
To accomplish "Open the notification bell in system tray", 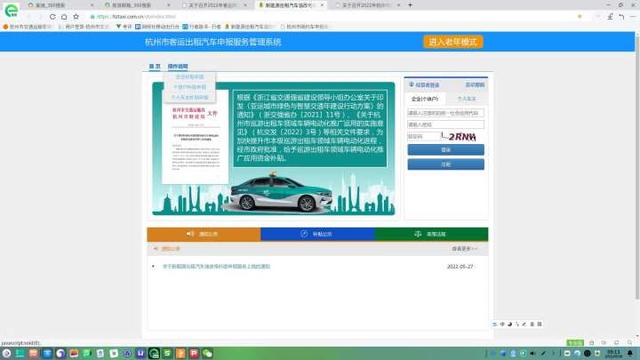I will pos(630,353).
